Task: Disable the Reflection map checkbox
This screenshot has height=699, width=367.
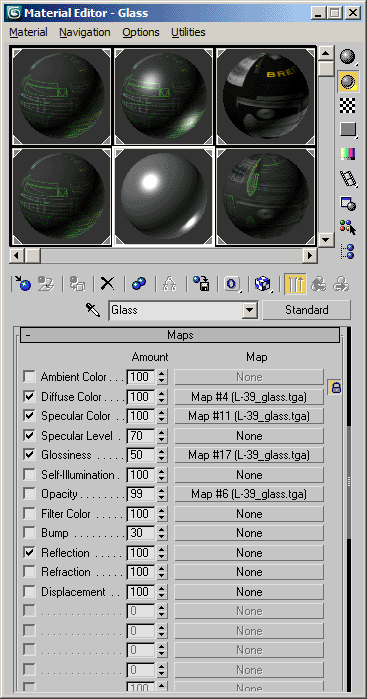Action: (x=29, y=553)
